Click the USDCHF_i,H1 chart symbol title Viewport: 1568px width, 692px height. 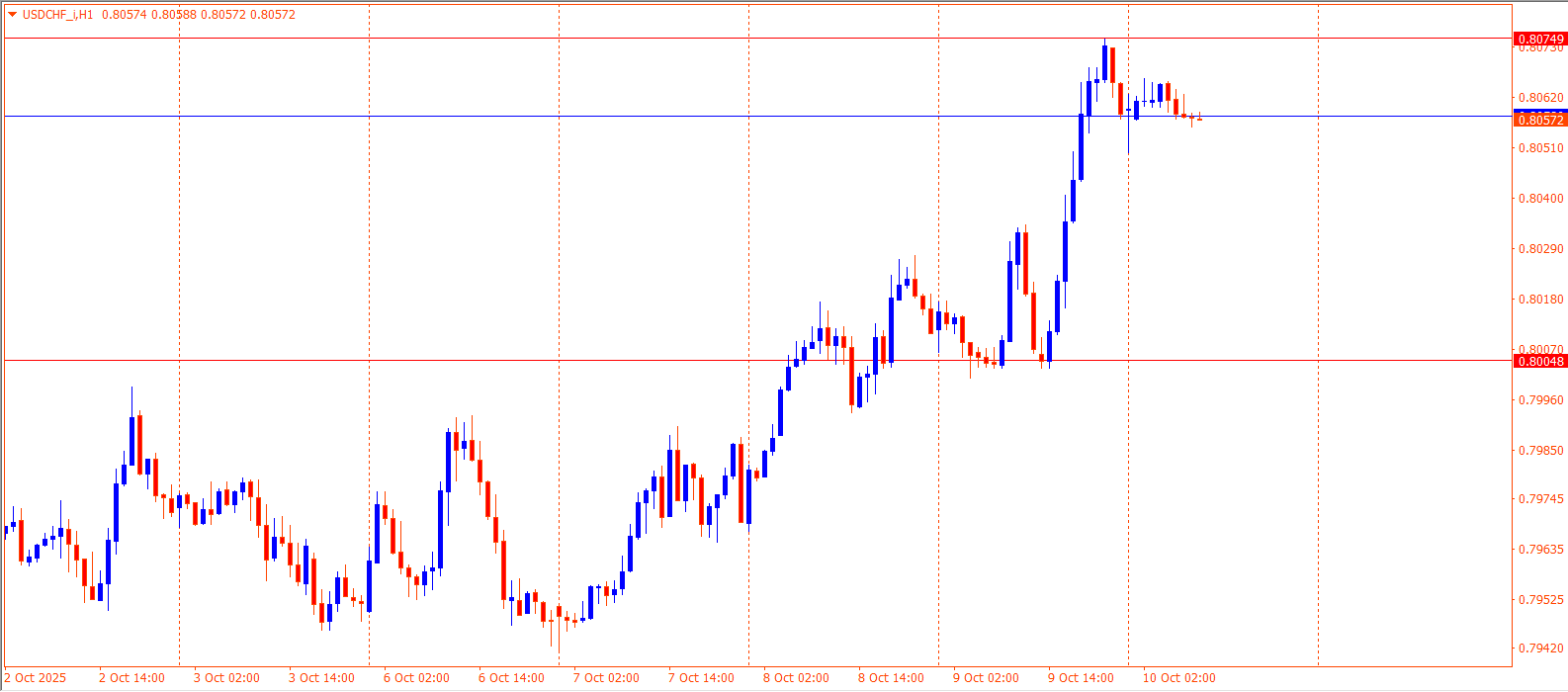(58, 15)
